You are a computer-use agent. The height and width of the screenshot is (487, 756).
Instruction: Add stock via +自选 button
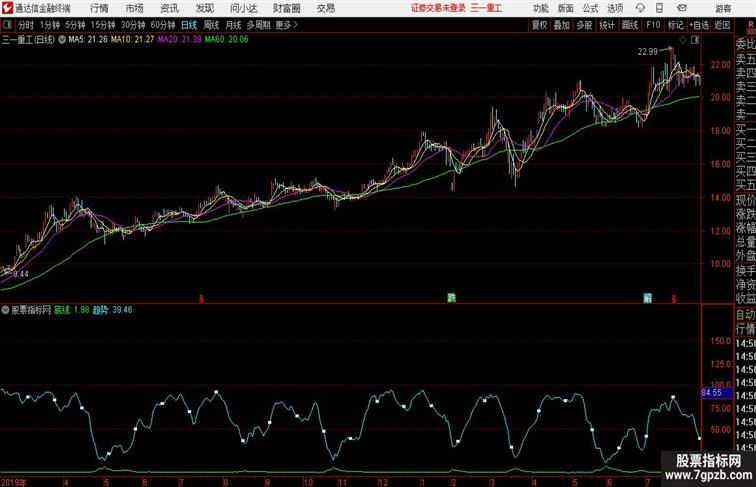(x=699, y=25)
